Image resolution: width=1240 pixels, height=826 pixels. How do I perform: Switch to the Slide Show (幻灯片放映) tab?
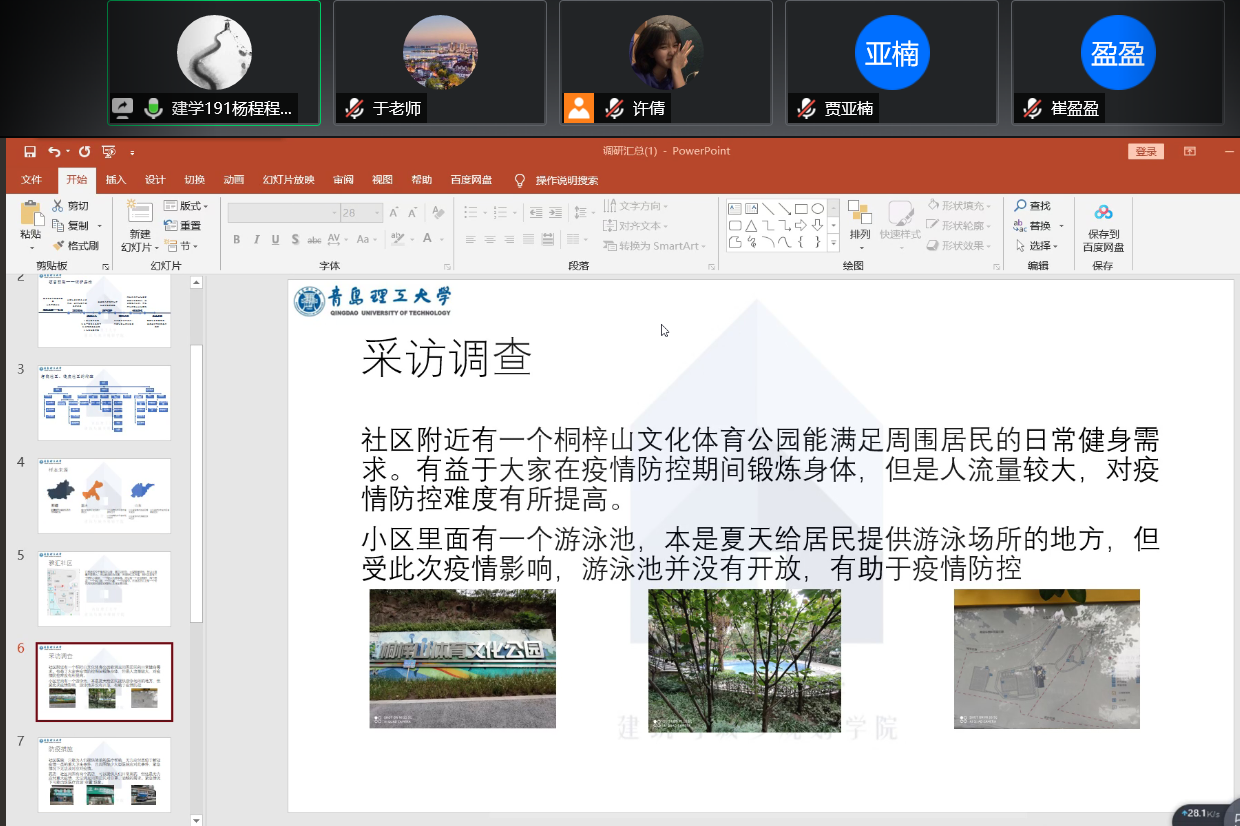click(x=288, y=180)
